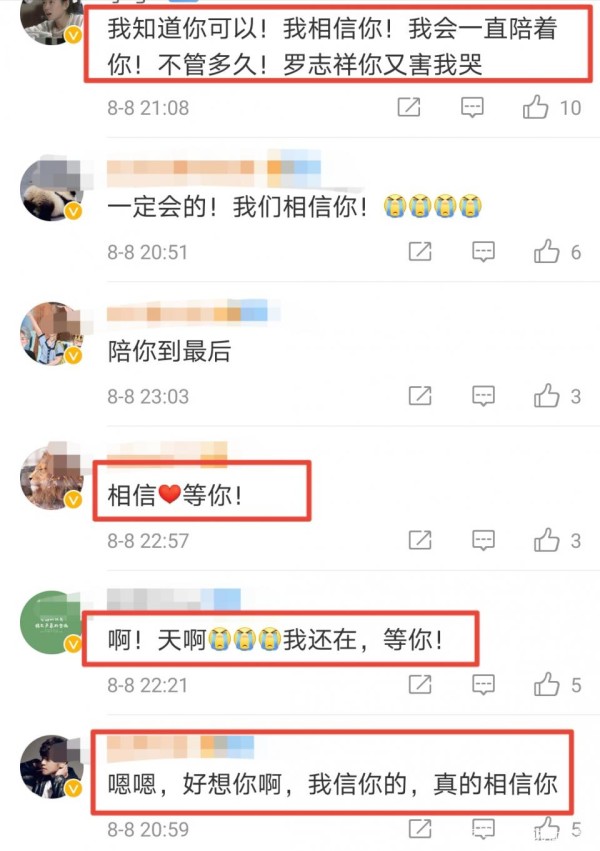Like the comment posted at 8-8 22:21

click(x=546, y=684)
